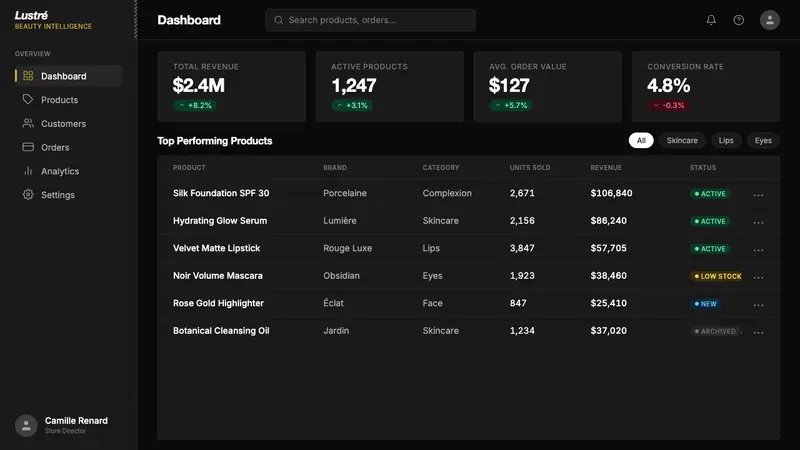The width and height of the screenshot is (800, 450).
Task: Click the Low Stock status badge
Action: point(717,276)
